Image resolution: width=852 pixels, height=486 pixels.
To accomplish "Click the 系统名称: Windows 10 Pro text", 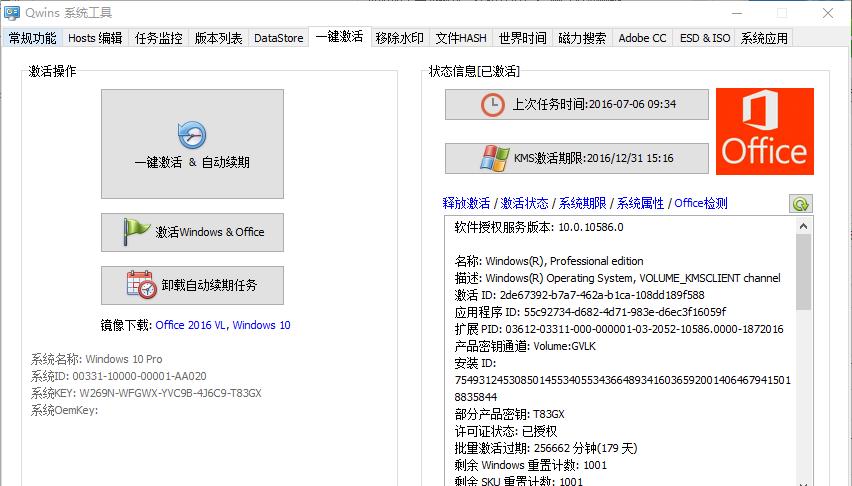I will click(96, 359).
